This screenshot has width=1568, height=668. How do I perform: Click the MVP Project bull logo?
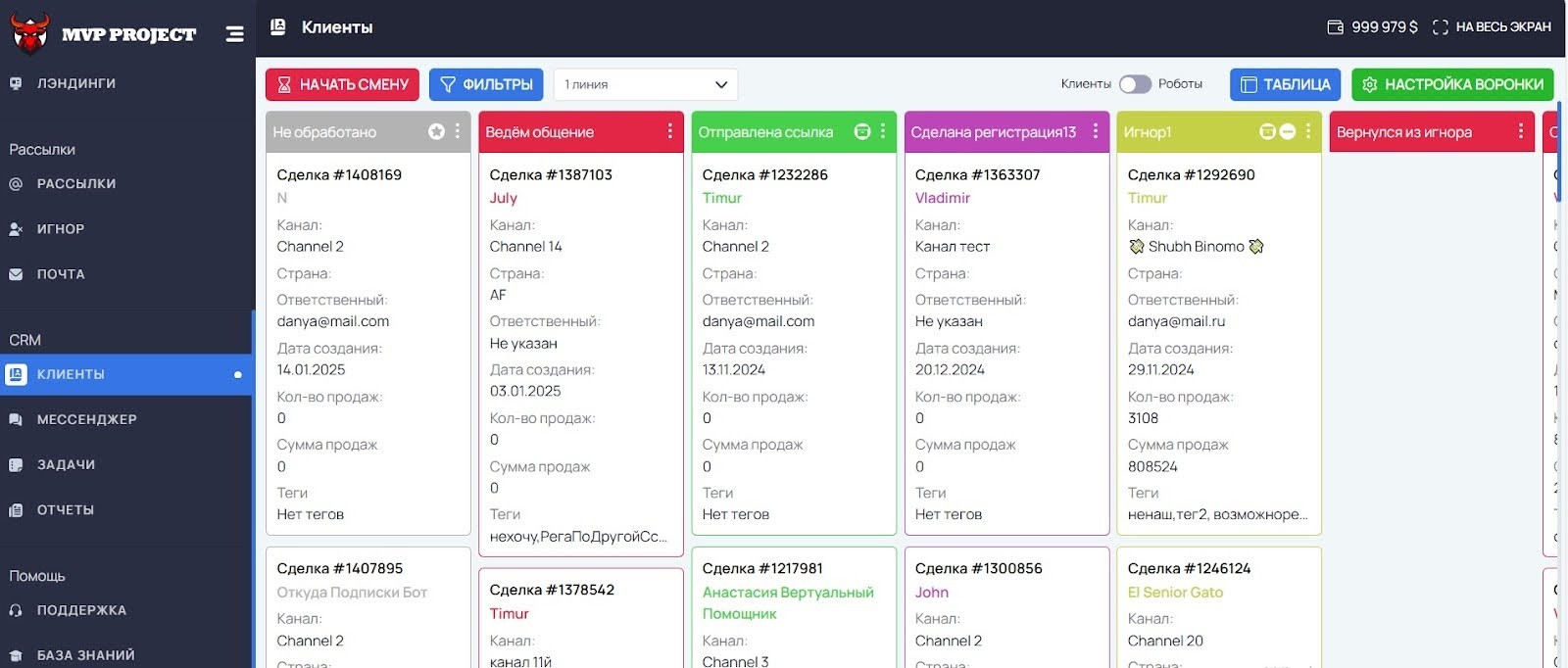pyautogui.click(x=30, y=32)
